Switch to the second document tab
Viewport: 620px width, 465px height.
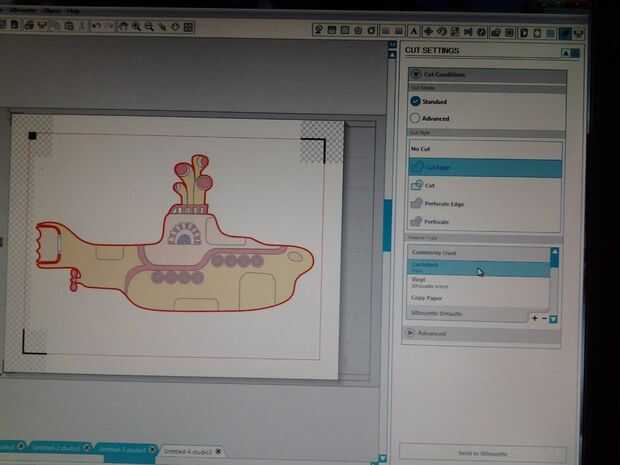pos(60,448)
